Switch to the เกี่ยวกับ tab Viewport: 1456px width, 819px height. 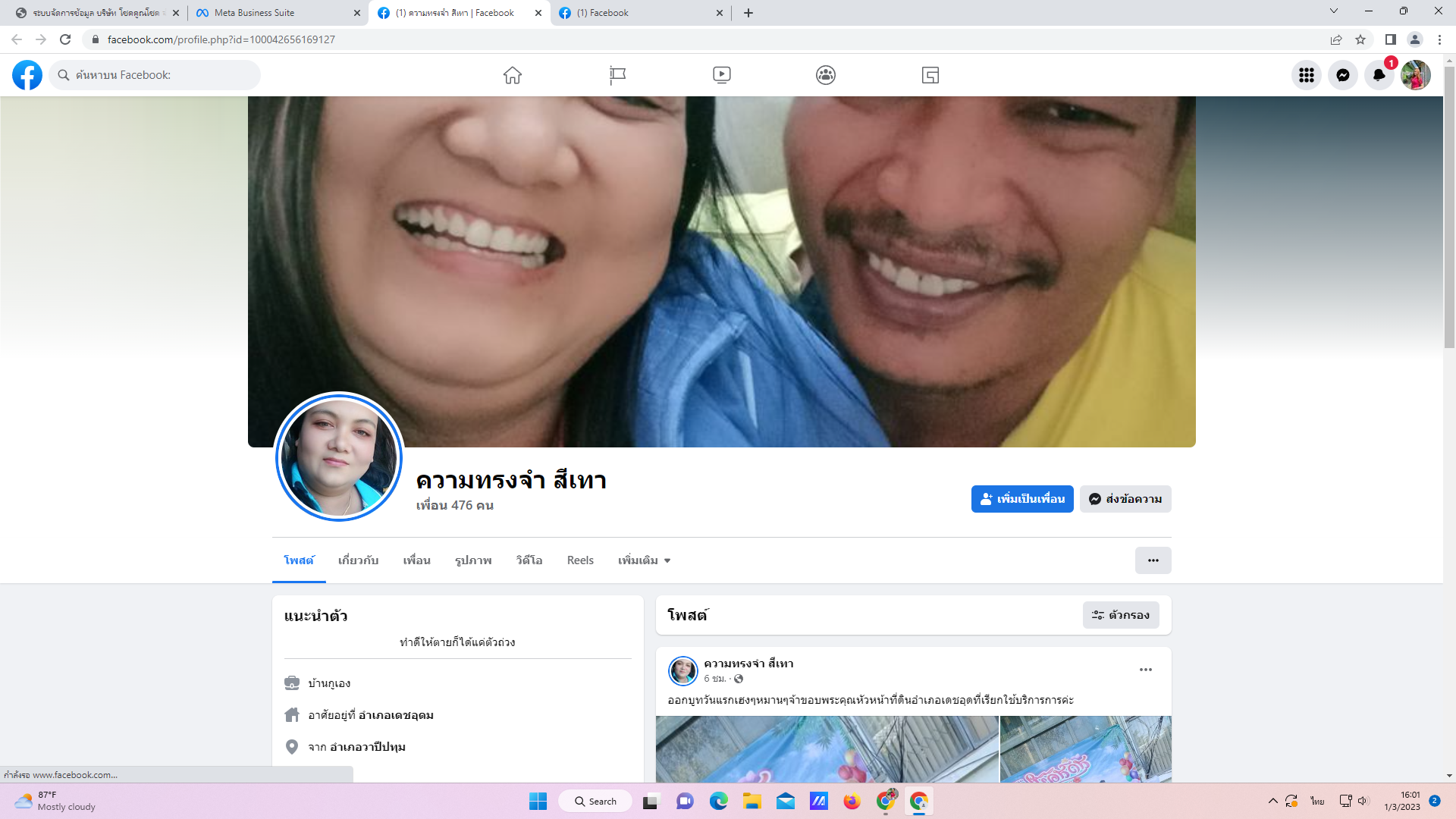pos(358,560)
